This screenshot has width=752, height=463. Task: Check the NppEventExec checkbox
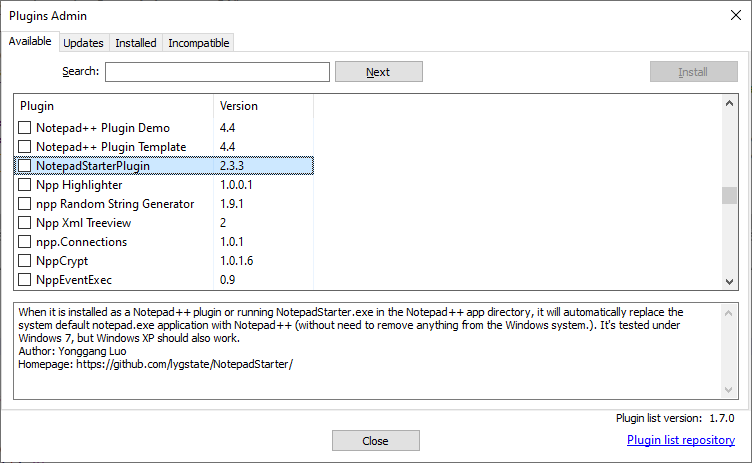(x=24, y=280)
